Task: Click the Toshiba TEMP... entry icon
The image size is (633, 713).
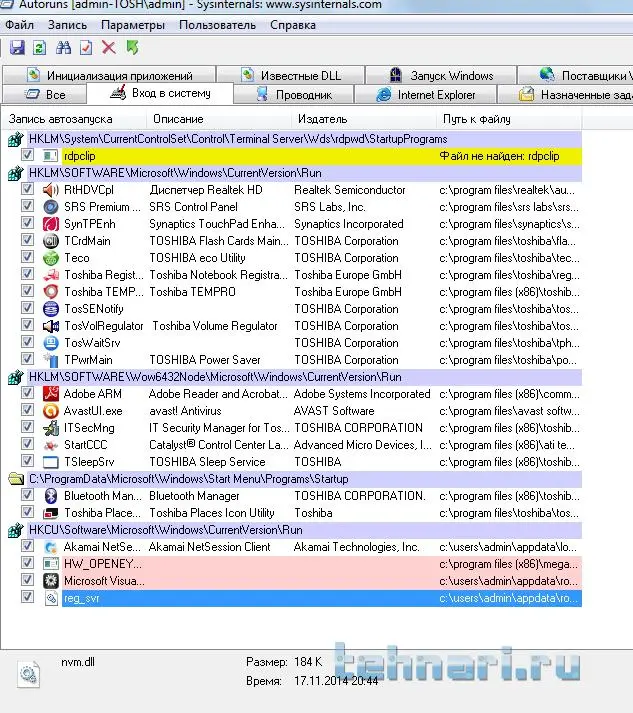Action: [50, 292]
